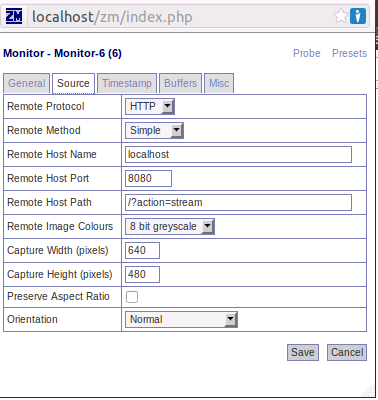
Task: Open the Remote Method Simple dropdown
Action: [x=154, y=130]
